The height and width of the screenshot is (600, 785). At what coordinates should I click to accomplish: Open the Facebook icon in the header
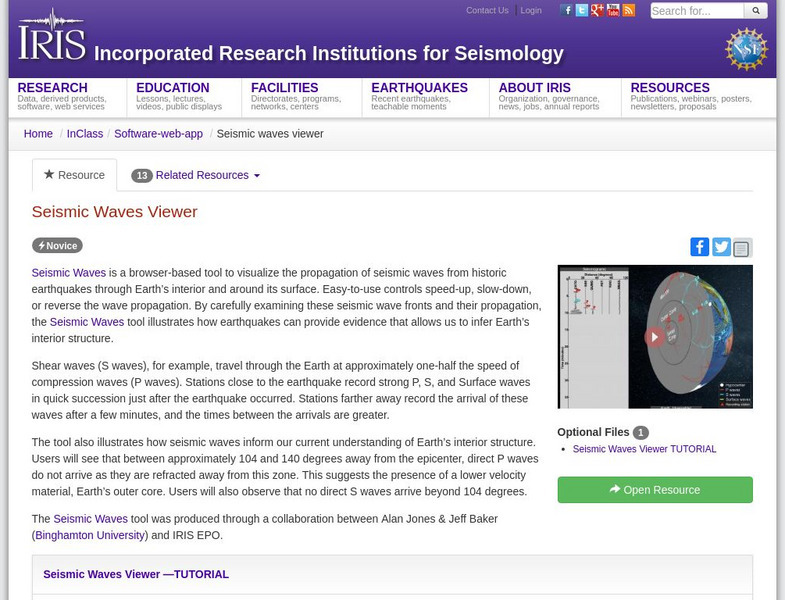[x=567, y=11]
